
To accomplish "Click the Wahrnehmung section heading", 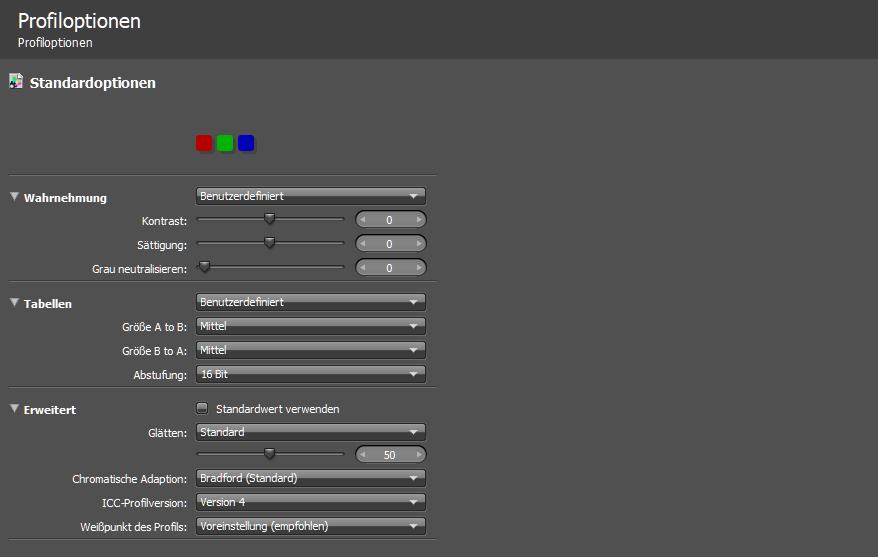I will pyautogui.click(x=65, y=198).
